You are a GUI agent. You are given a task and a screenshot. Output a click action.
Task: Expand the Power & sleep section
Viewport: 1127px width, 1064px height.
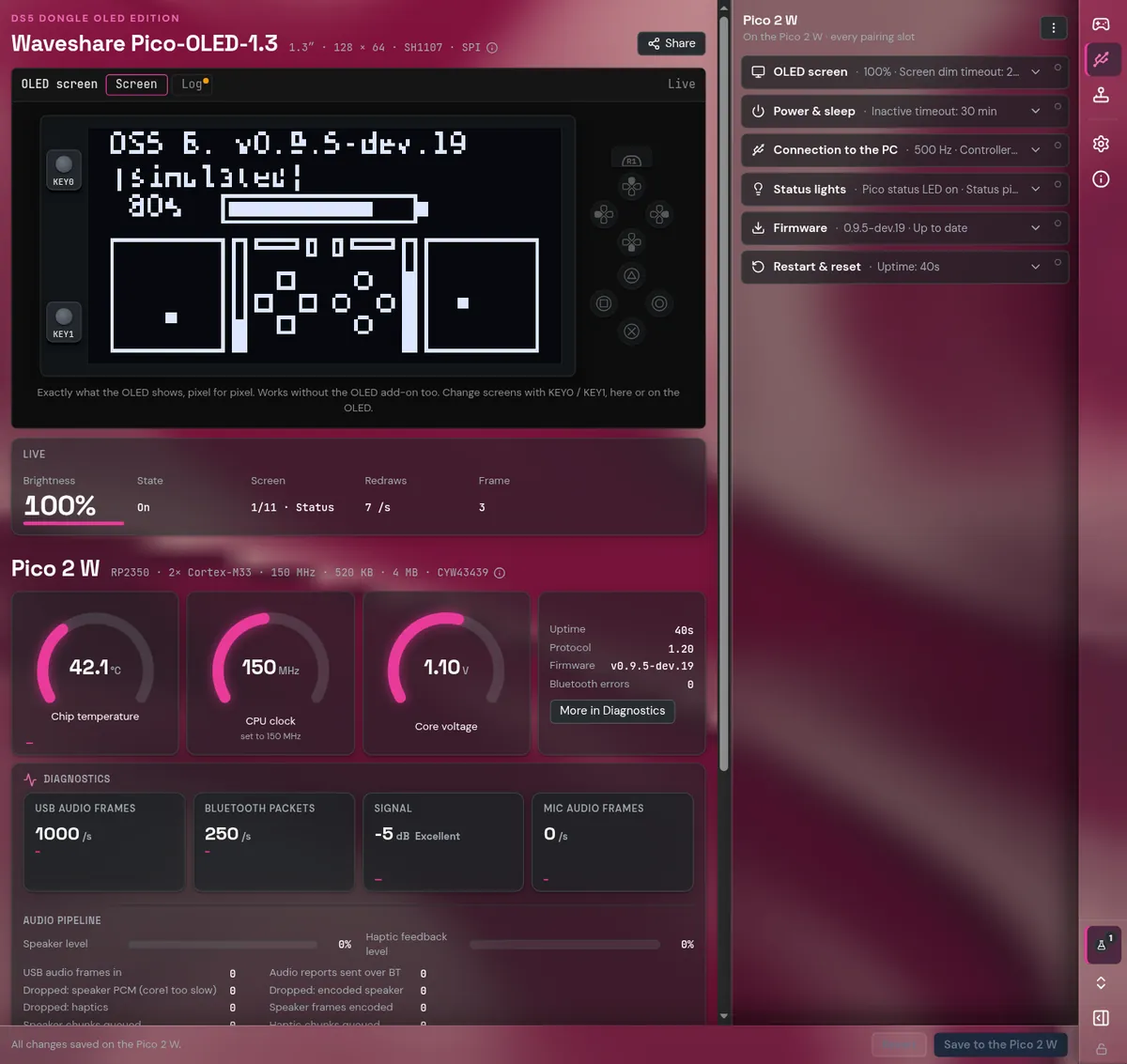[x=904, y=111]
